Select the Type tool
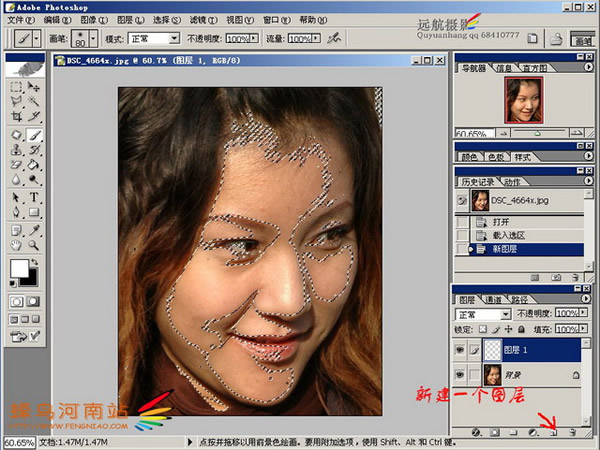This screenshot has width=600, height=450. pyautogui.click(x=34, y=197)
